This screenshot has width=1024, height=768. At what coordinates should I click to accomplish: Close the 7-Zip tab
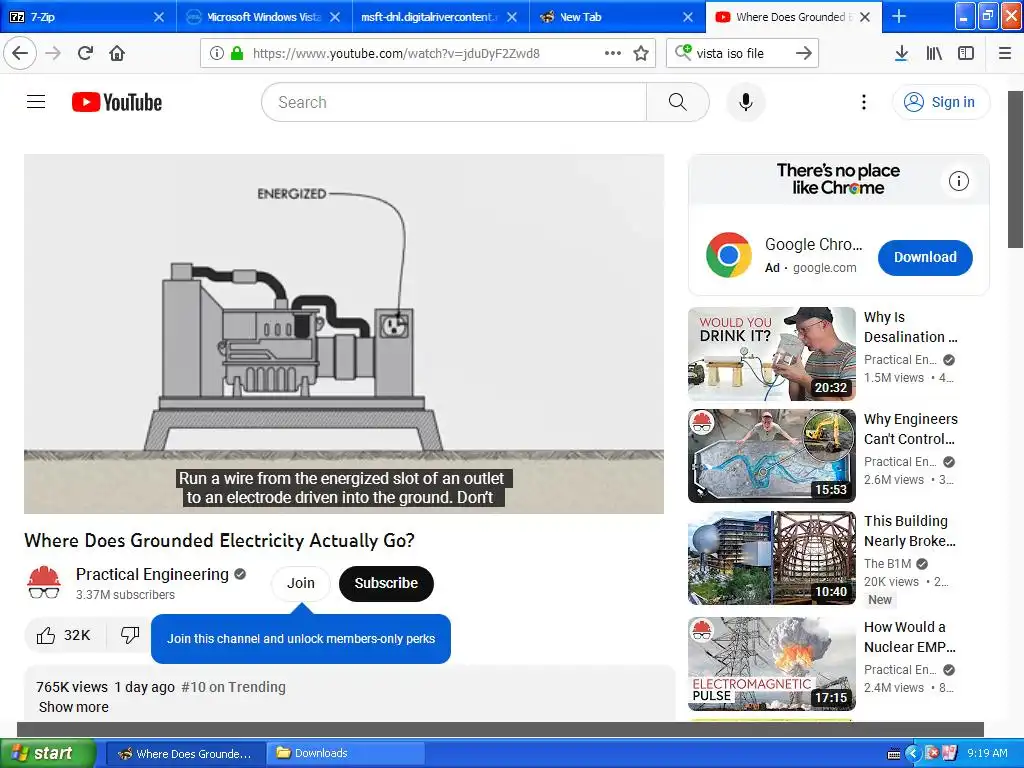point(159,17)
